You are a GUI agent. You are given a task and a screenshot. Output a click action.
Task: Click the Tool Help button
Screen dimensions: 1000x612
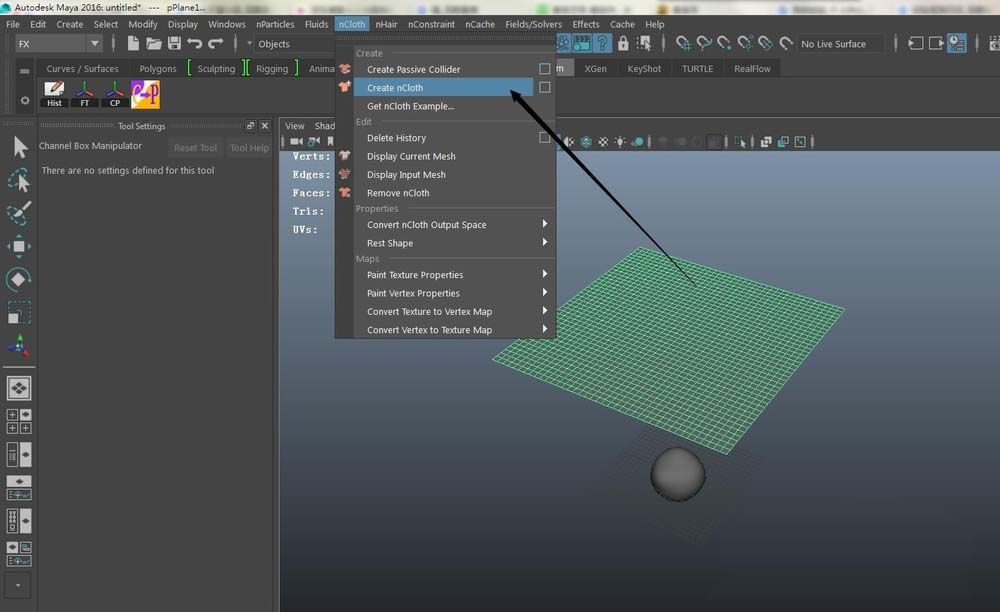[x=249, y=147]
